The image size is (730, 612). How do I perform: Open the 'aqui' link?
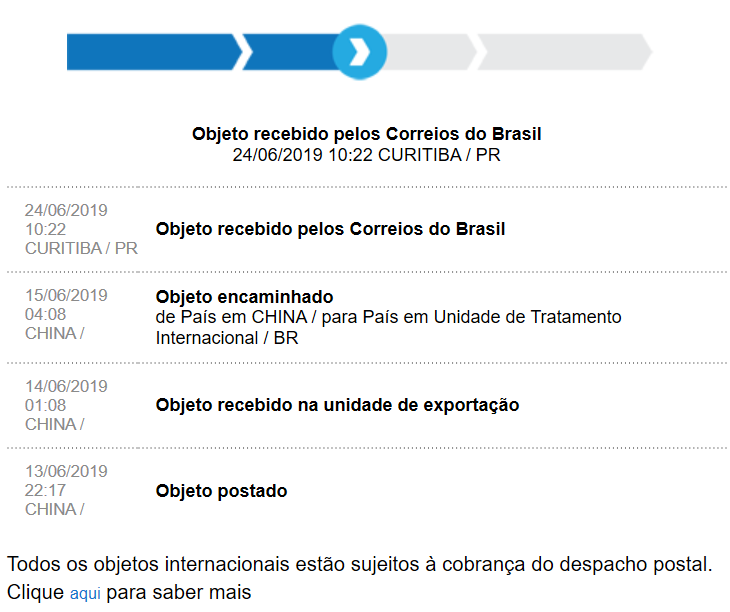pyautogui.click(x=85, y=594)
